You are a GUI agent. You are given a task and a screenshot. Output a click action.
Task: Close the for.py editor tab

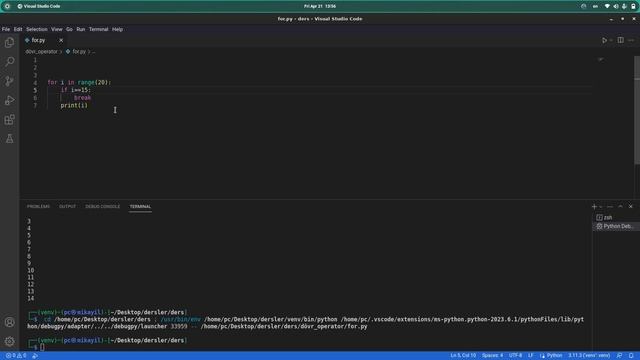point(61,40)
